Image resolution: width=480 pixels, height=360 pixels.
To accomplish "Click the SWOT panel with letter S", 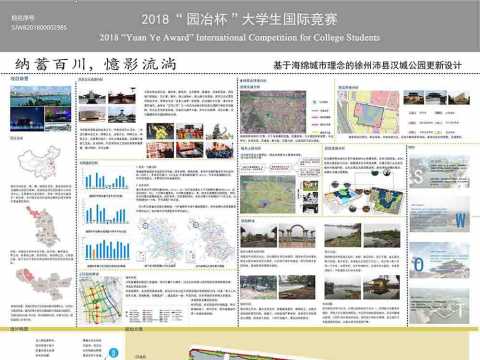I will [440, 171].
